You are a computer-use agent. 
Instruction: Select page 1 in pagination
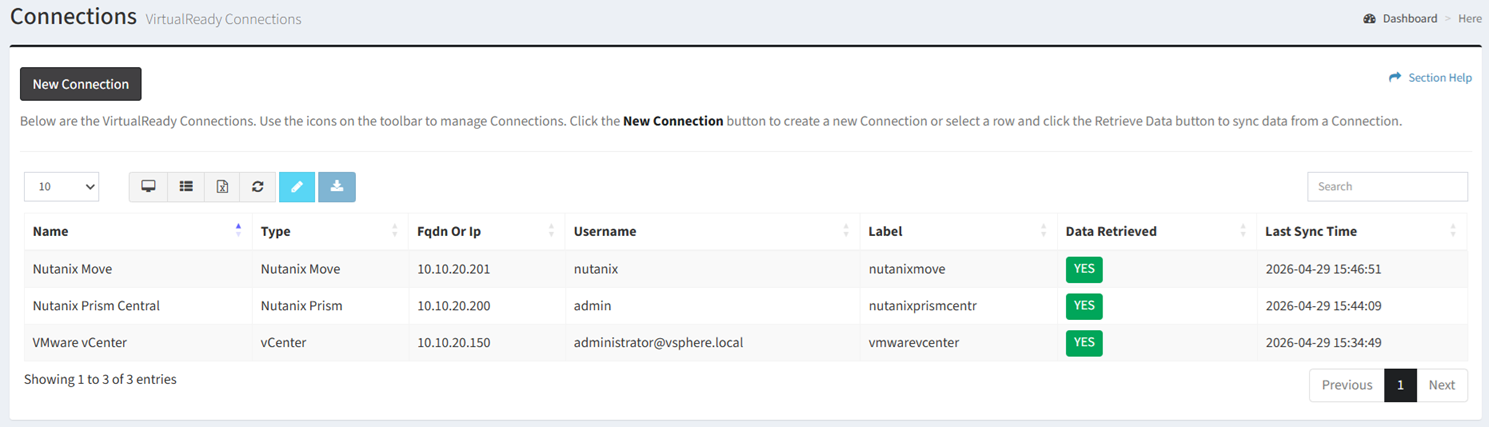(x=1400, y=385)
